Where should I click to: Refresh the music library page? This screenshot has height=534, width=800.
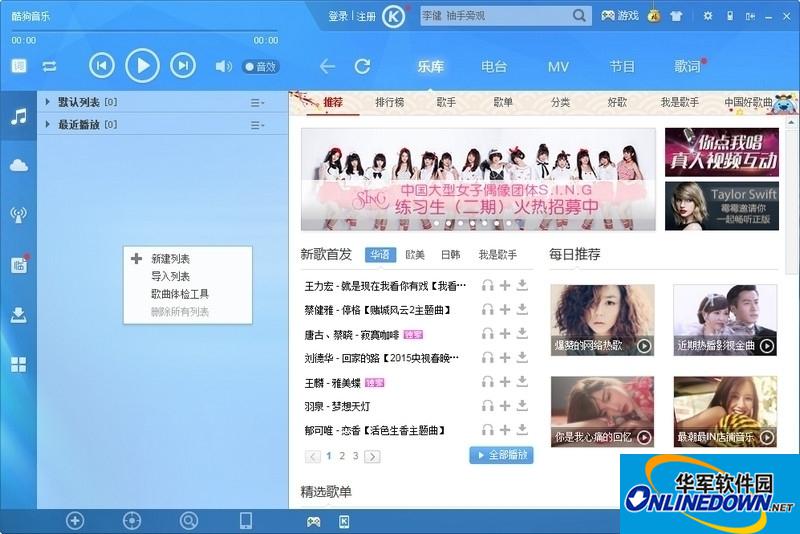click(x=362, y=67)
